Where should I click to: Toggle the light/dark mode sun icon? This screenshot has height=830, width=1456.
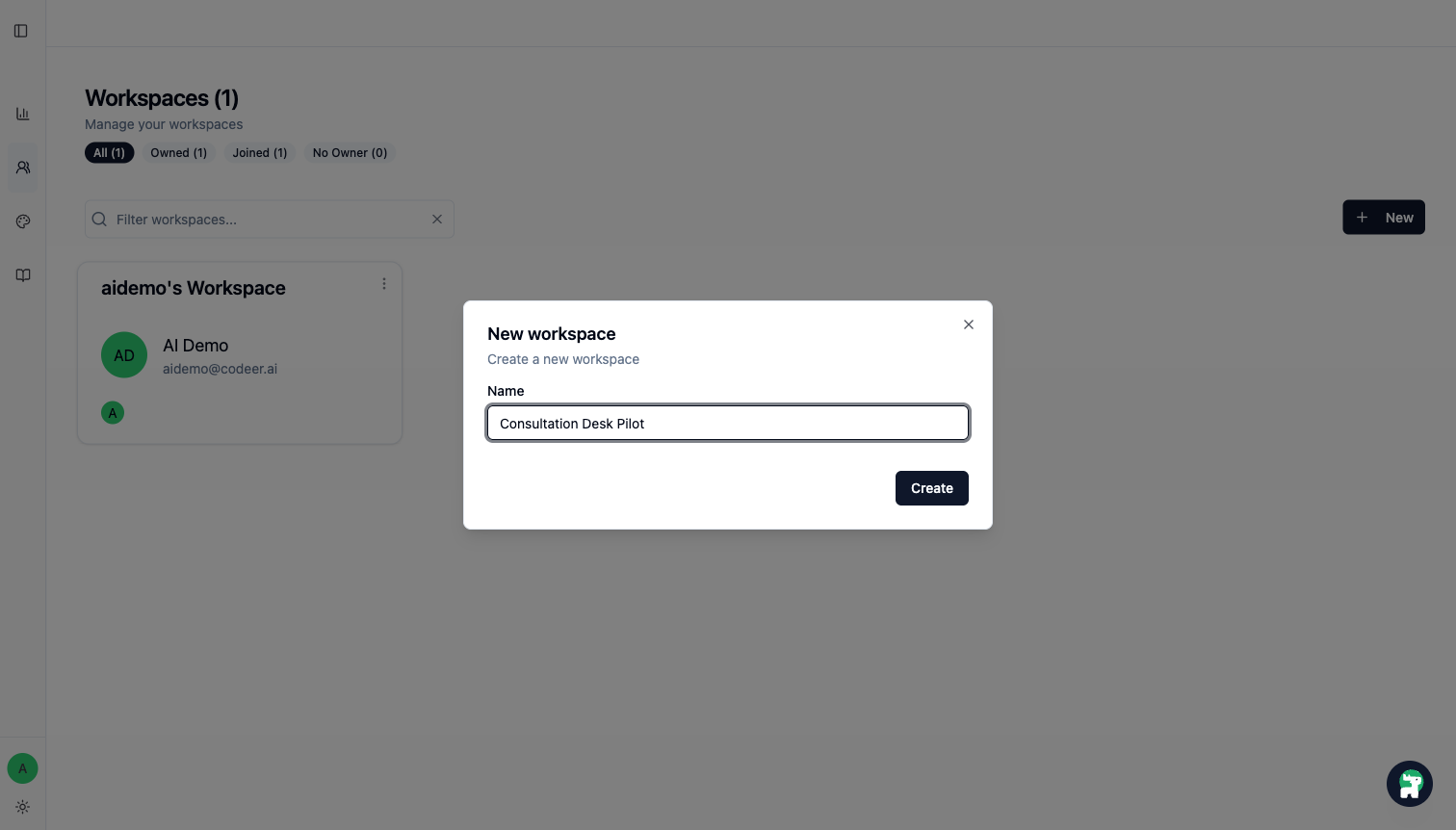[22, 807]
